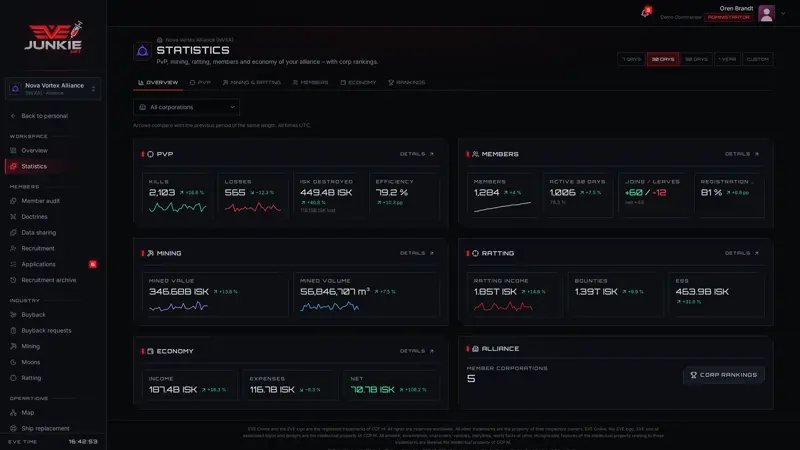Click the Losses sparkline chart

click(253, 207)
